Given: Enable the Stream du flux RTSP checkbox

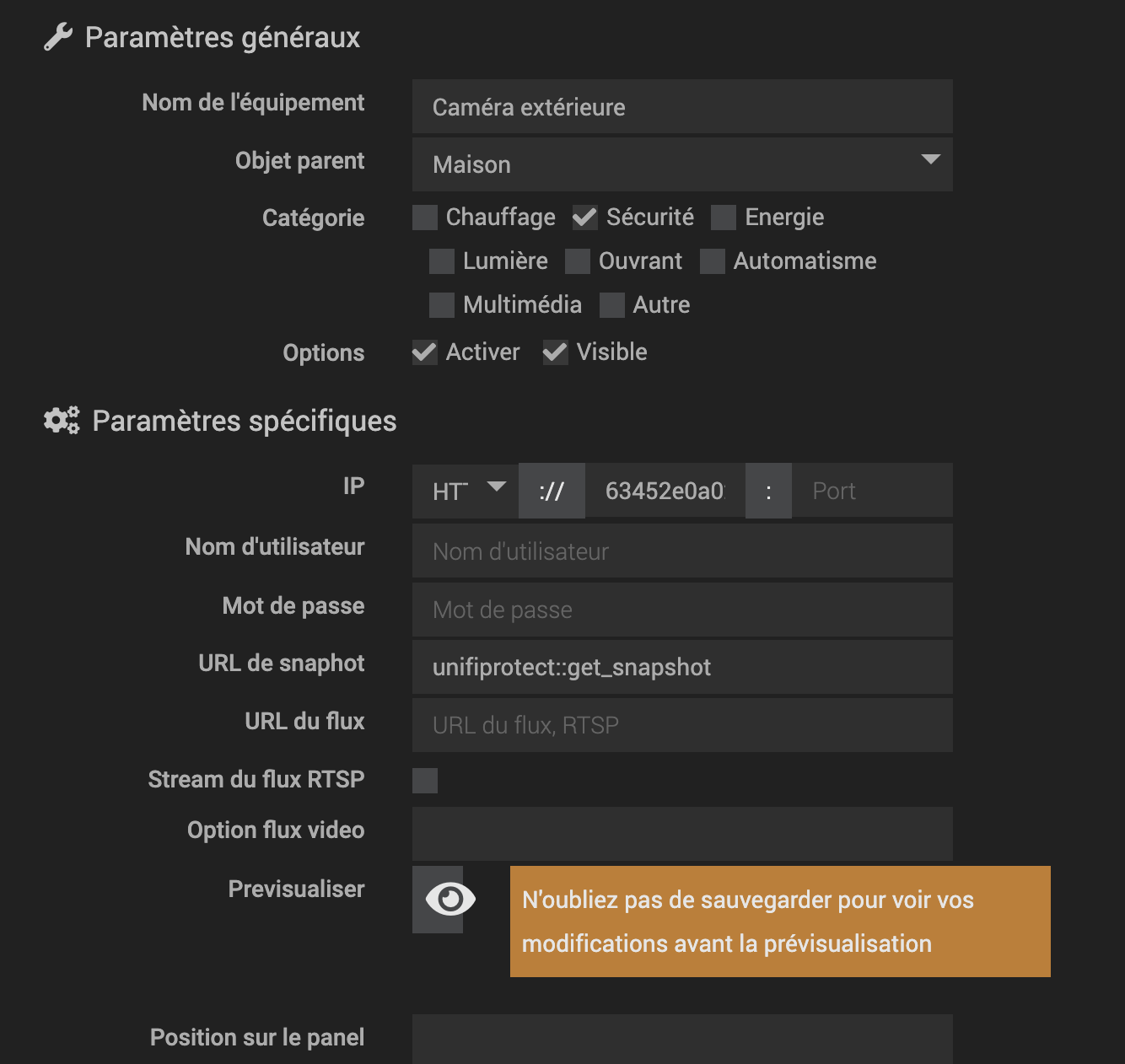Looking at the screenshot, I should click(425, 781).
